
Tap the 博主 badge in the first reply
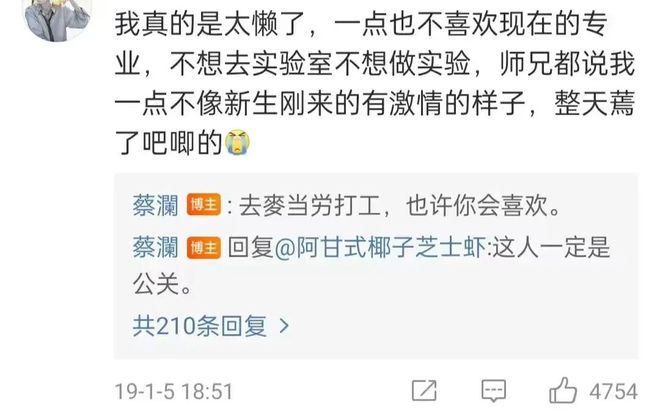(204, 205)
